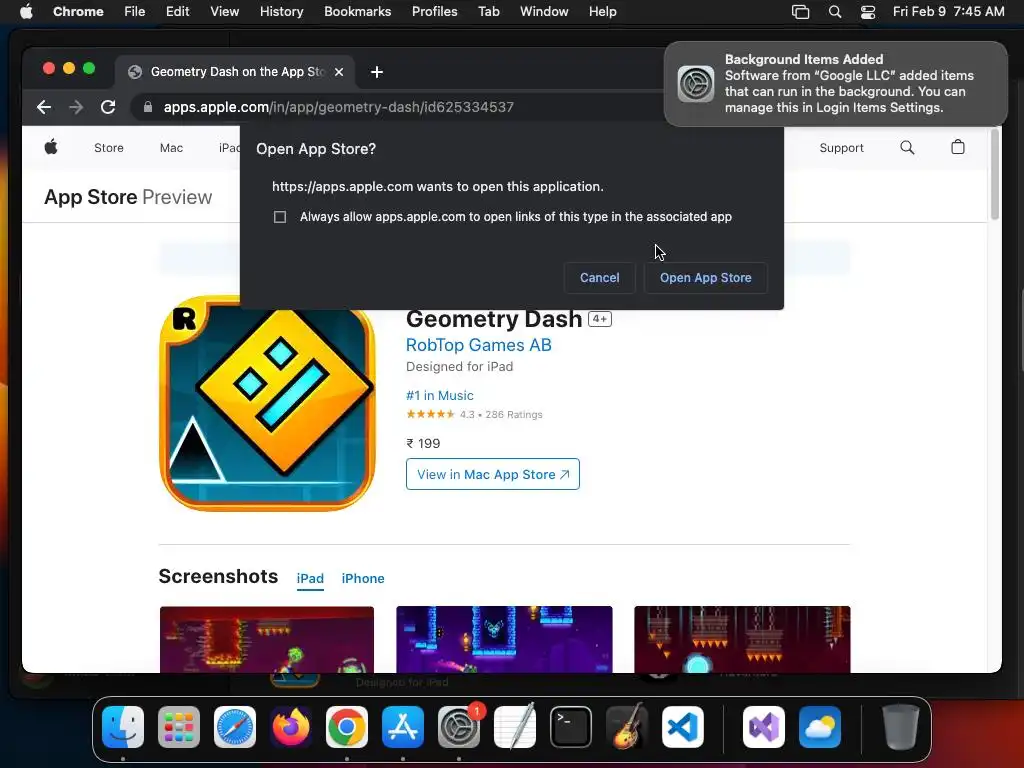Open Spotlight search in menu bar
This screenshot has height=768, width=1024.
coord(835,12)
